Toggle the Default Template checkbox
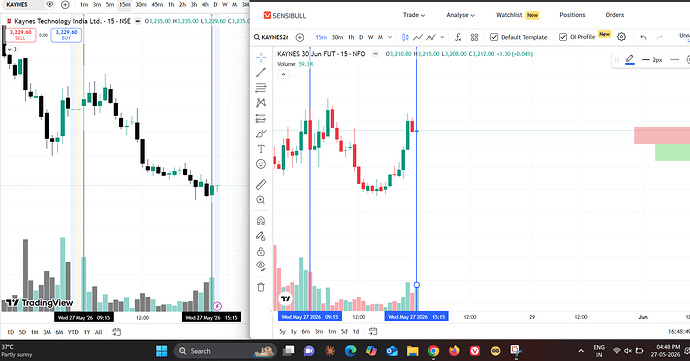Image resolution: width=690 pixels, height=361 pixels. pos(494,37)
